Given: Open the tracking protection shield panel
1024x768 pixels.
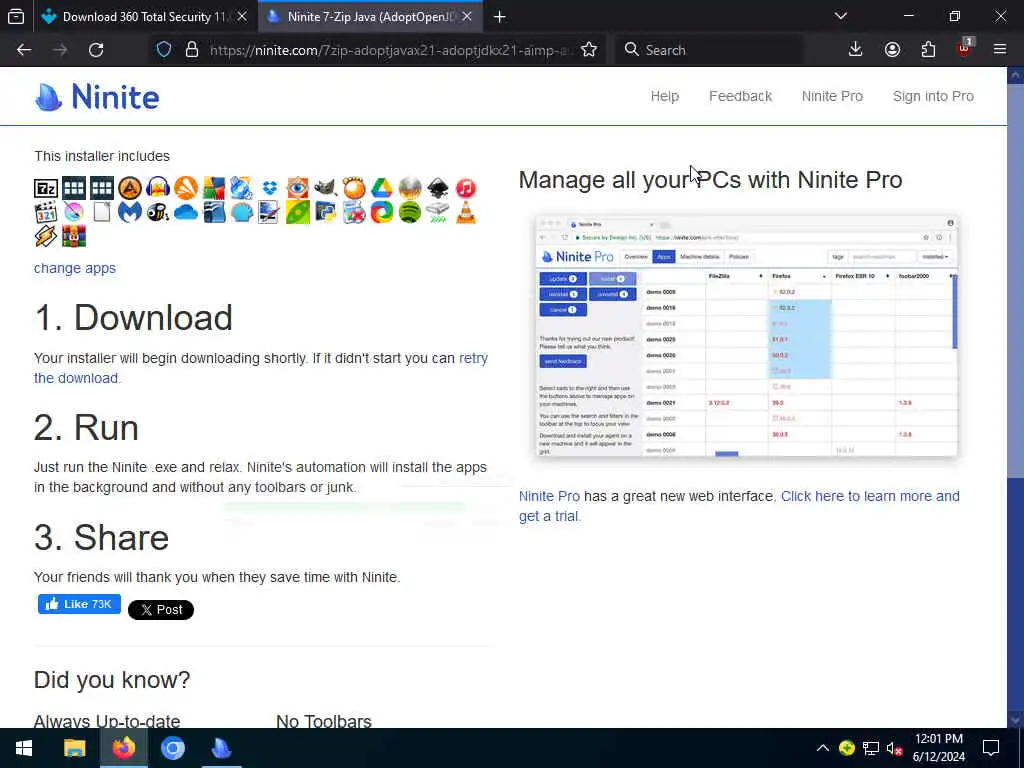Looking at the screenshot, I should click(164, 50).
